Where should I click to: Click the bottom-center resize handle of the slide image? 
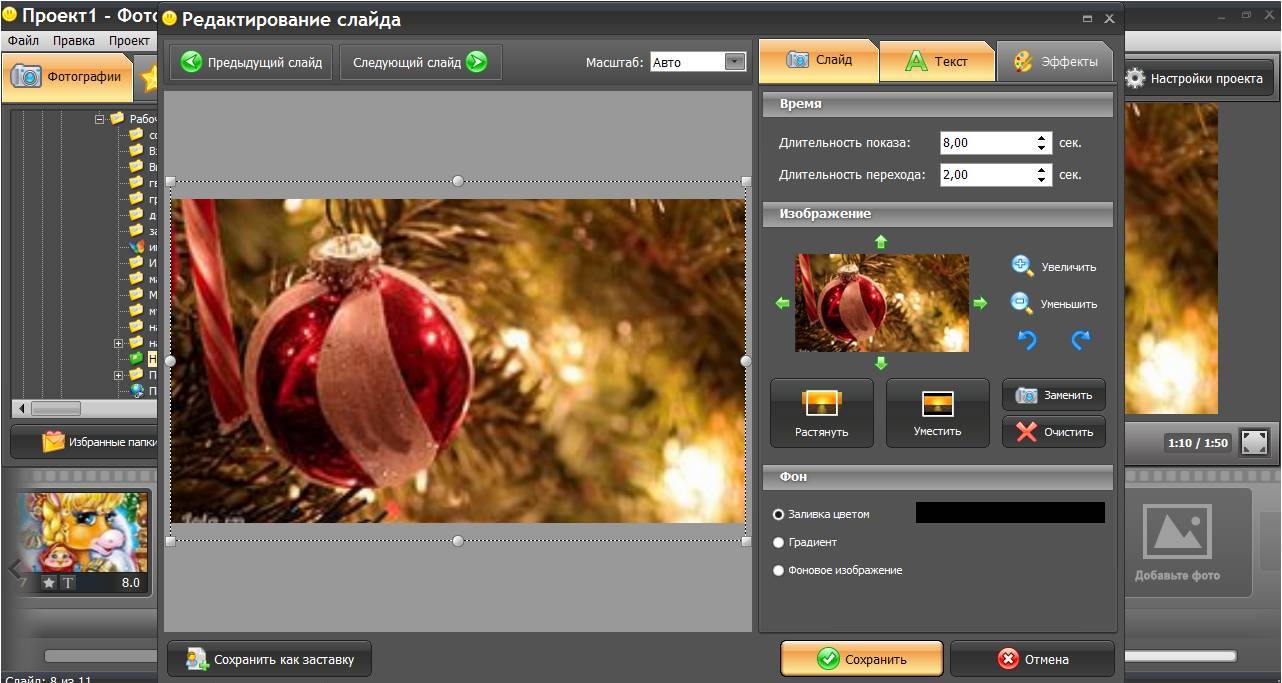pos(458,541)
